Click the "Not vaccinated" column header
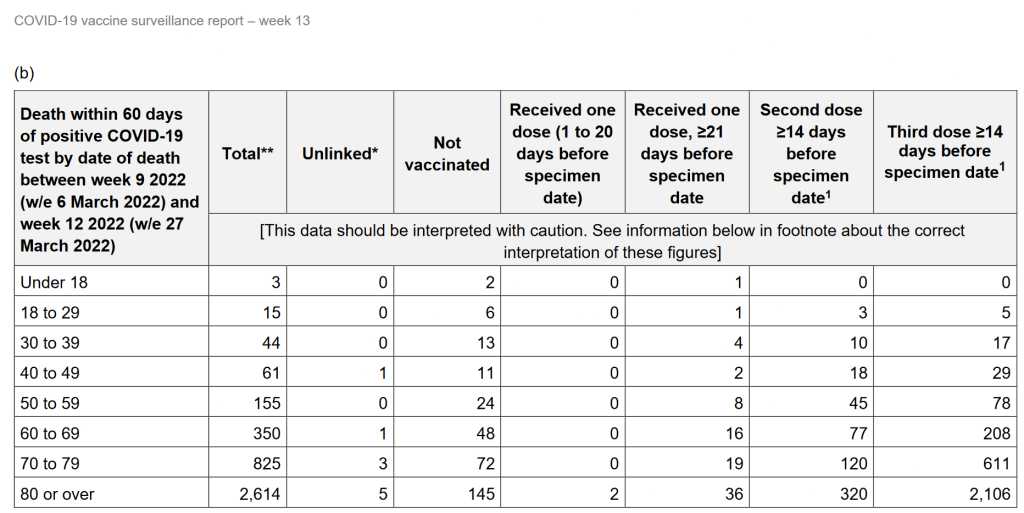Screen dimensions: 1024x513 coord(447,154)
